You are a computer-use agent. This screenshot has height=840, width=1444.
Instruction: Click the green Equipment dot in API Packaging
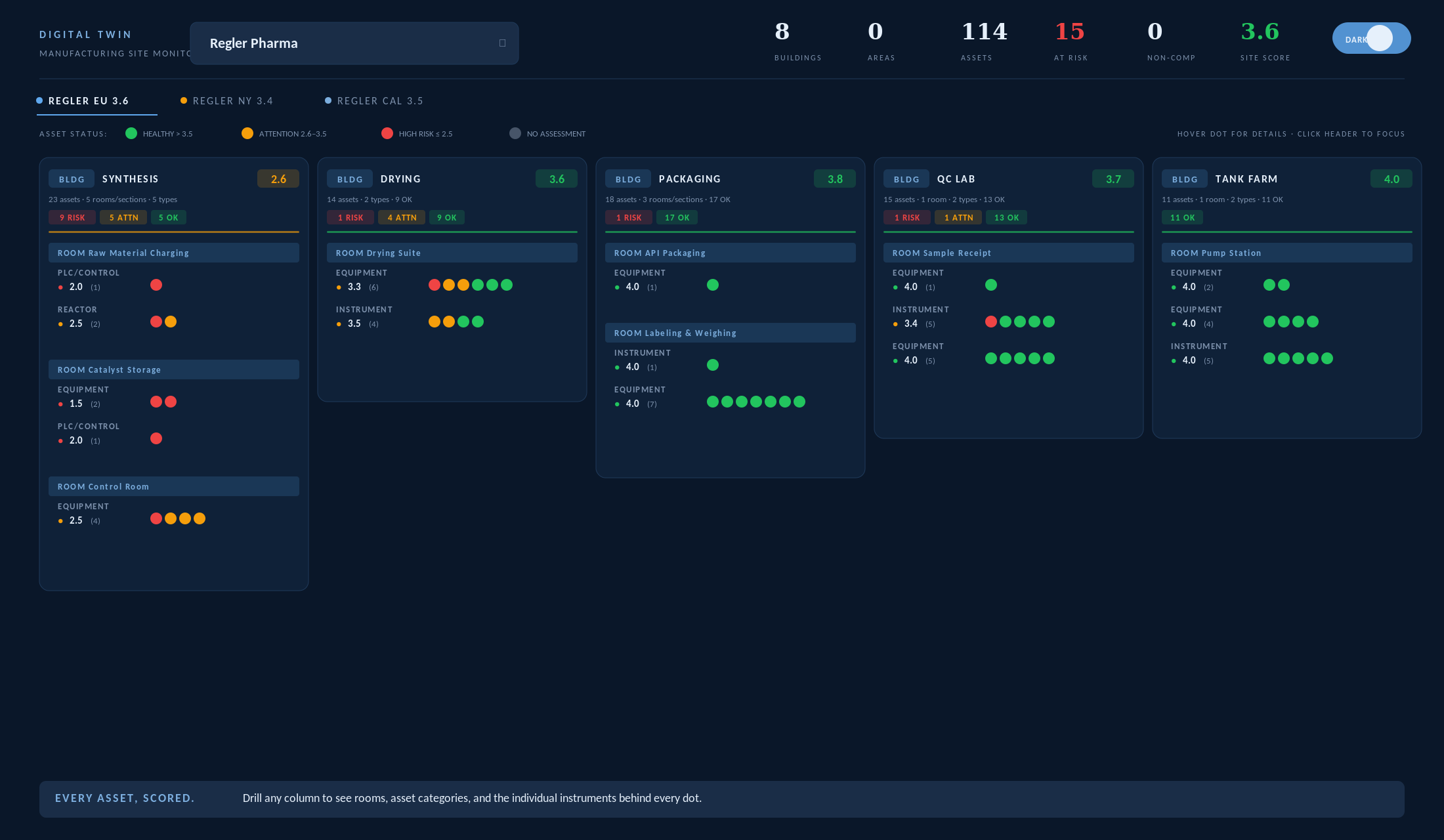tap(713, 285)
